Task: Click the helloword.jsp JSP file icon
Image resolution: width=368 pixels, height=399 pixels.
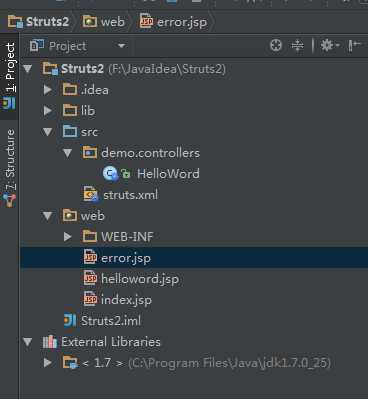Action: pos(90,278)
